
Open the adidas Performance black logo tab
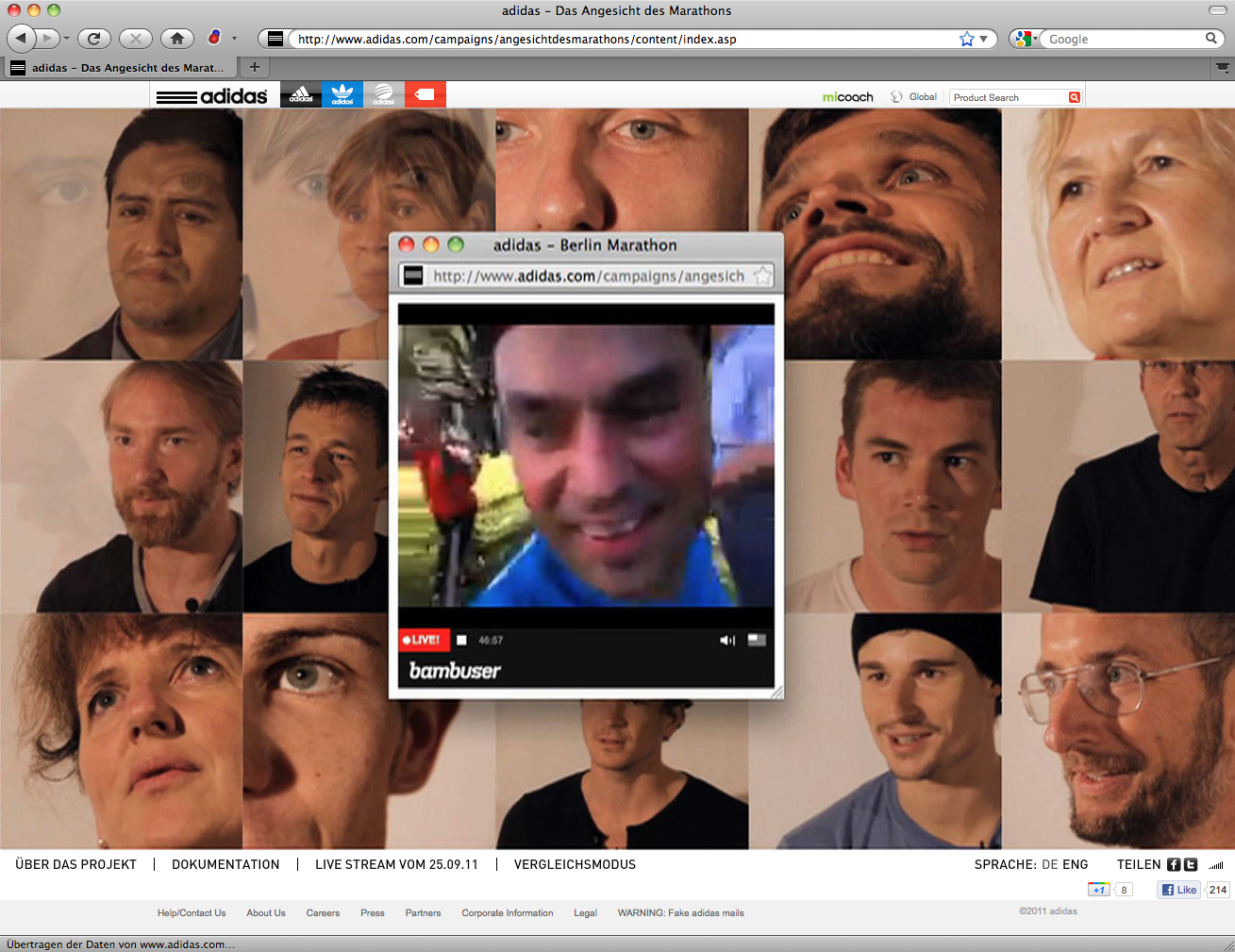click(x=301, y=94)
